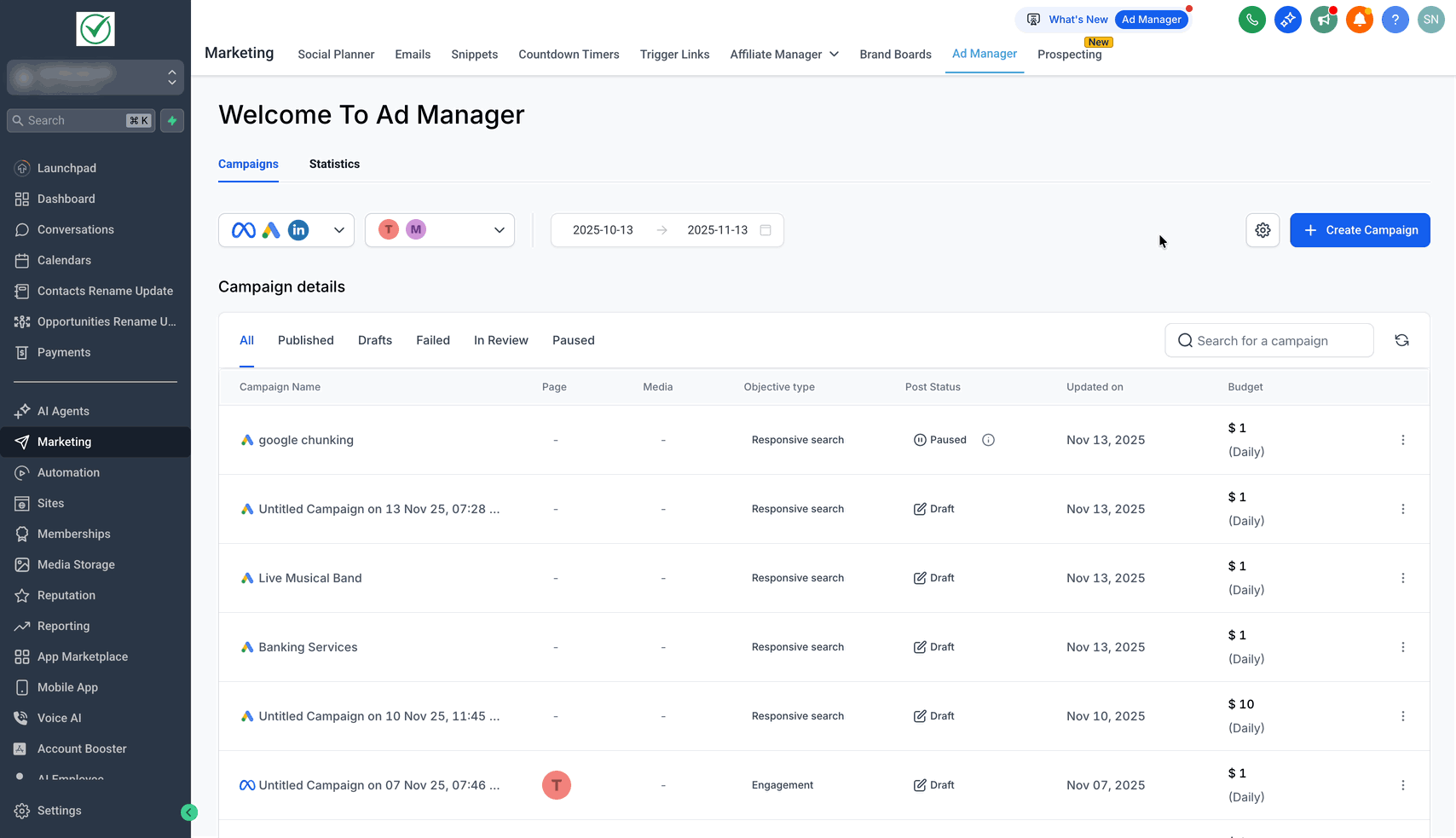Click the Search for a campaign field
This screenshot has width=1456, height=838.
1269,341
